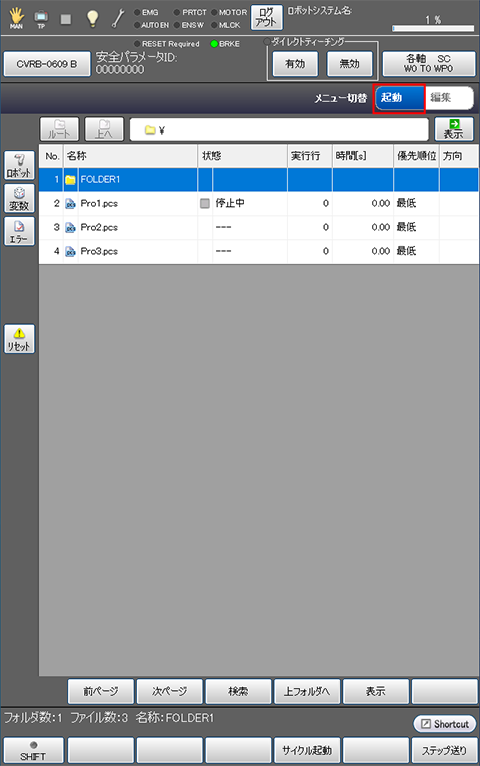The width and height of the screenshot is (480, 766).
Task: Switch menu to 起動 tab
Action: click(x=399, y=98)
